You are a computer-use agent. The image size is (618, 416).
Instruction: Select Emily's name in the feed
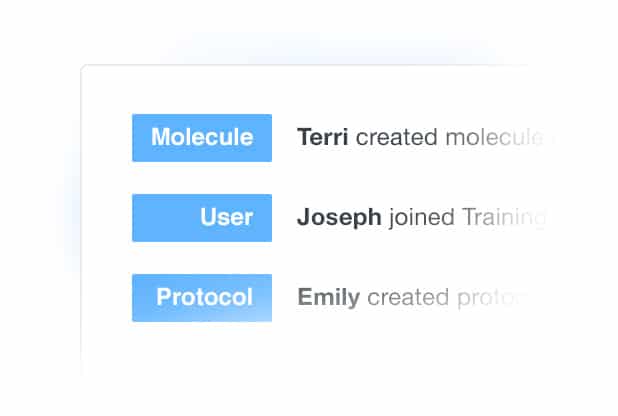[328, 298]
